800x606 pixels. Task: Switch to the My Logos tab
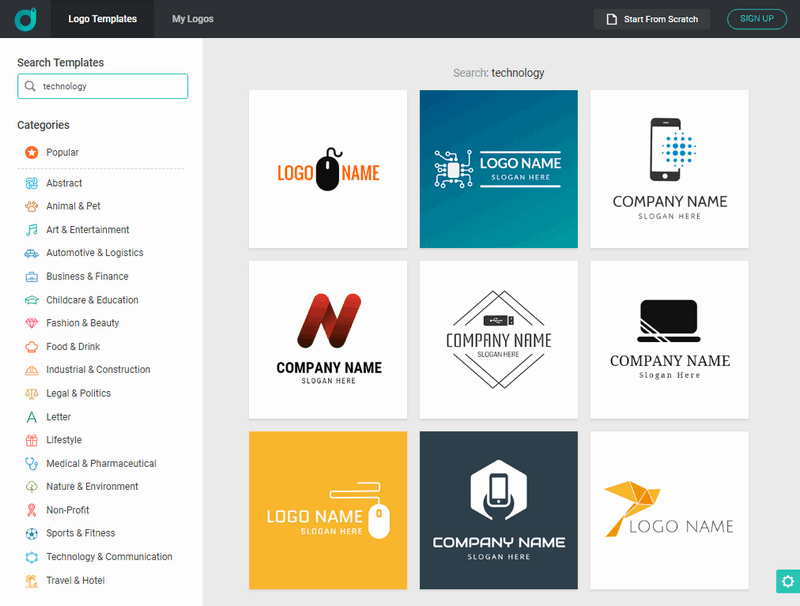click(x=192, y=19)
